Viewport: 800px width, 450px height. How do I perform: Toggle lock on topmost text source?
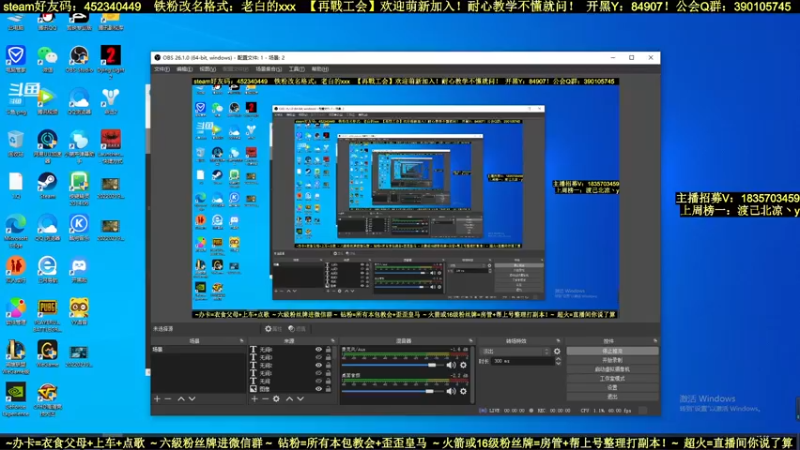pos(328,349)
